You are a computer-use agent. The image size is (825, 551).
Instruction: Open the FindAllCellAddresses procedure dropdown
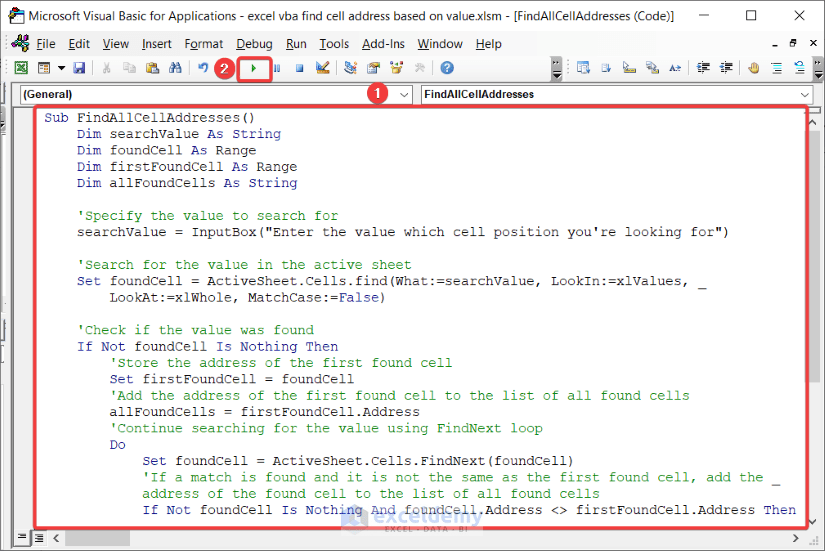(804, 95)
